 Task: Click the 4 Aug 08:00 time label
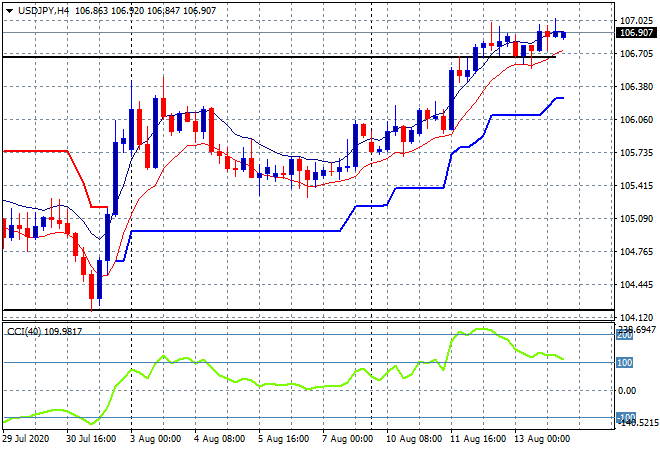pyautogui.click(x=219, y=439)
